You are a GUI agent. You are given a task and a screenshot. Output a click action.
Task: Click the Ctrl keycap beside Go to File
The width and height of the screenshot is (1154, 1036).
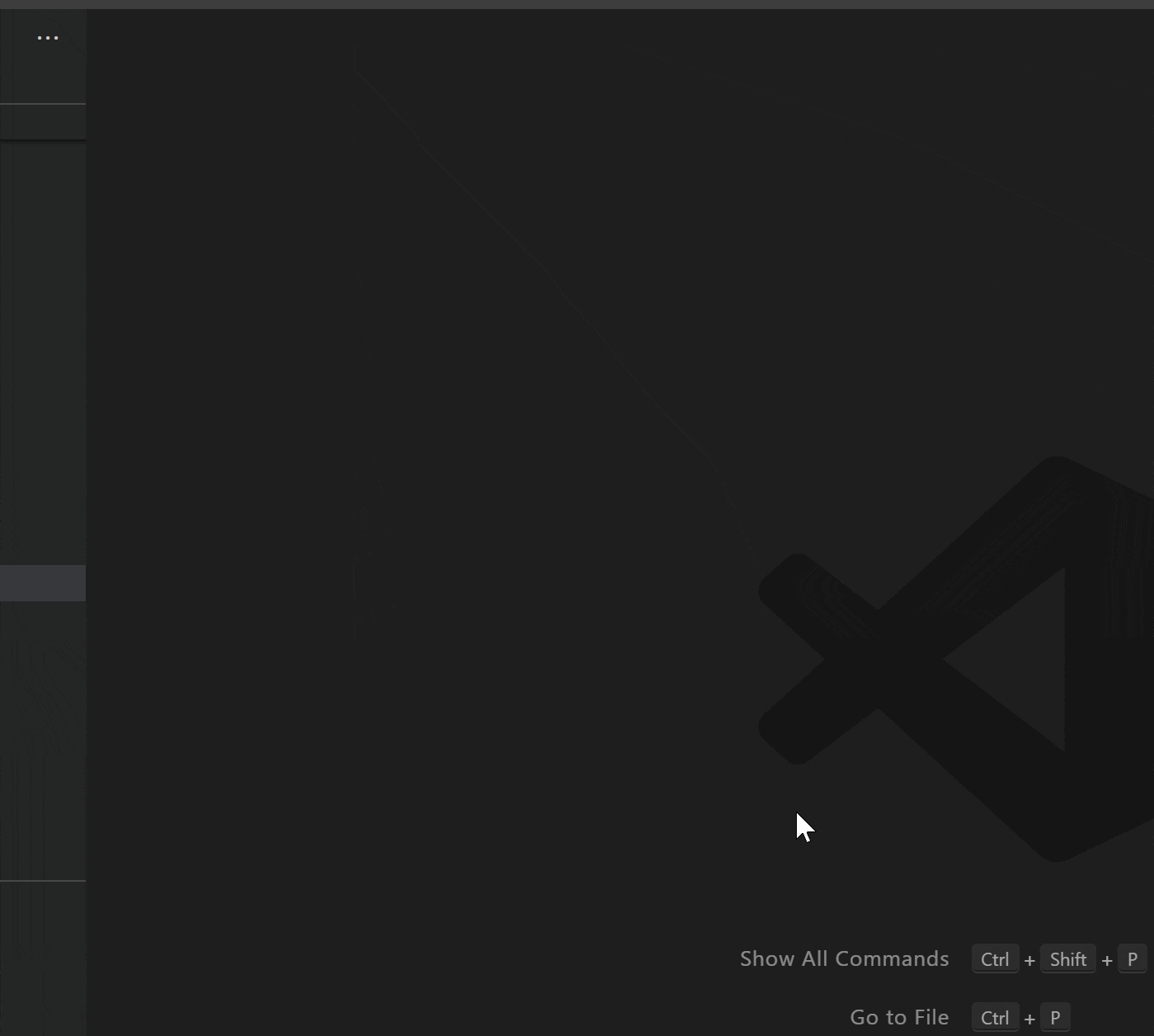tap(994, 1017)
